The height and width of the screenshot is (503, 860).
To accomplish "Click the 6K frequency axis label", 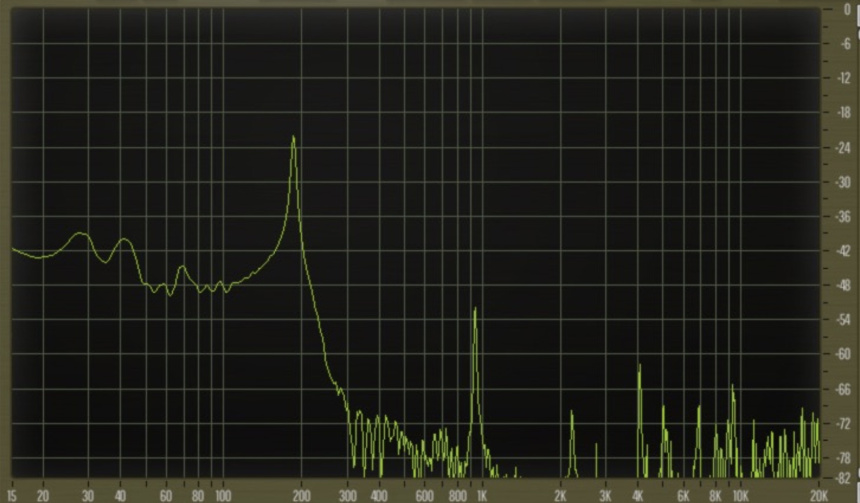I will click(683, 496).
